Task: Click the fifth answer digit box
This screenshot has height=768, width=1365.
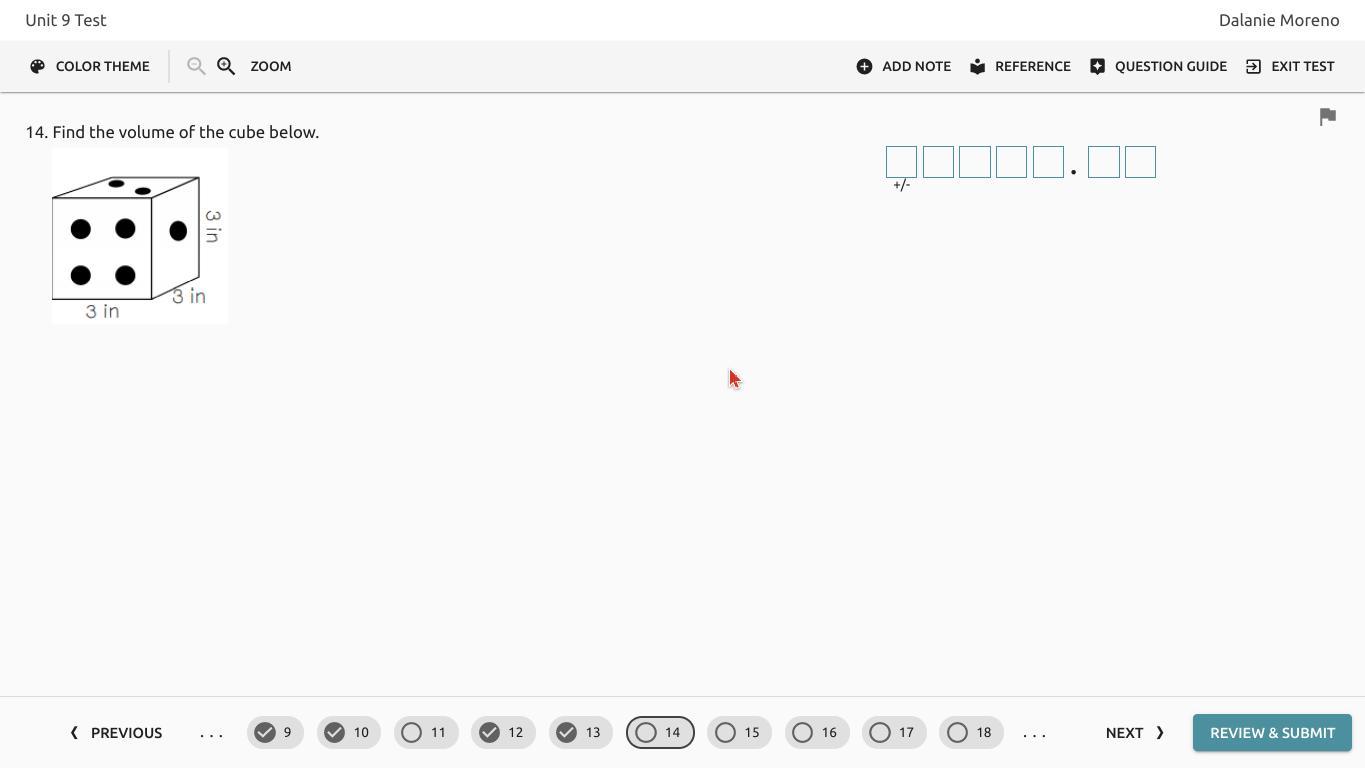Action: pos(1048,162)
